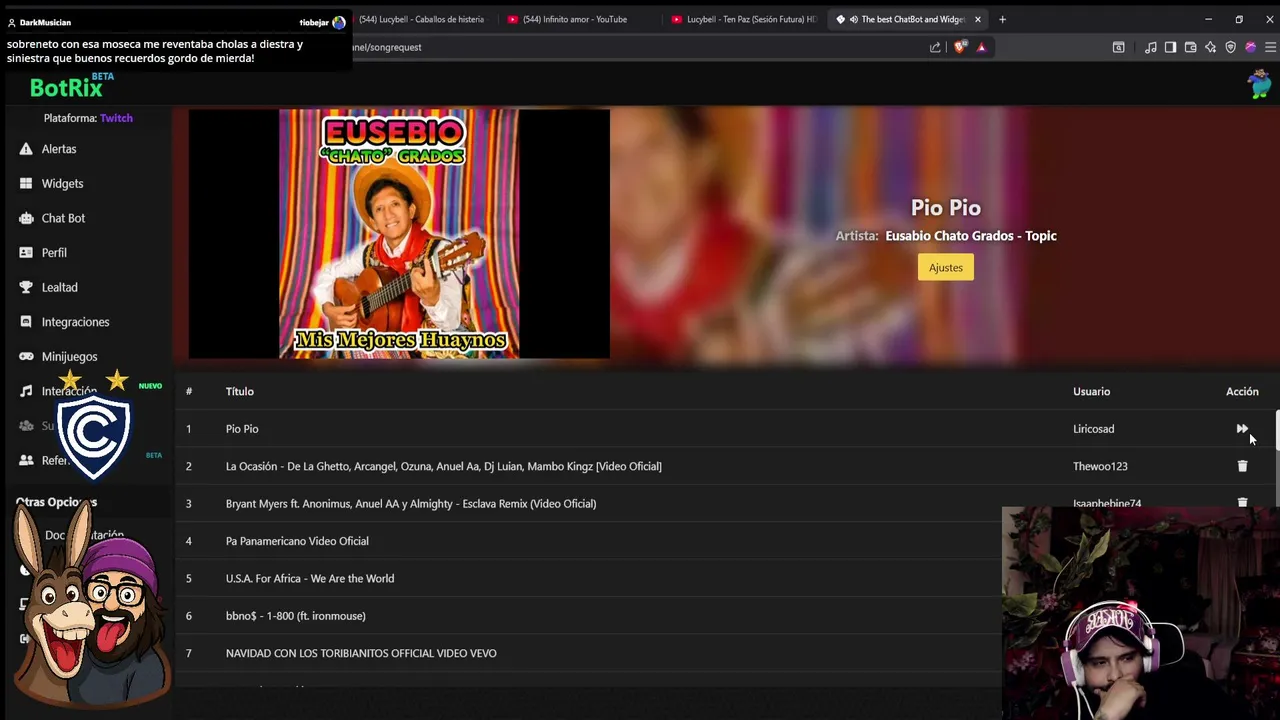This screenshot has width=1280, height=720.
Task: Click the share page icon in the address bar
Action: (935, 47)
